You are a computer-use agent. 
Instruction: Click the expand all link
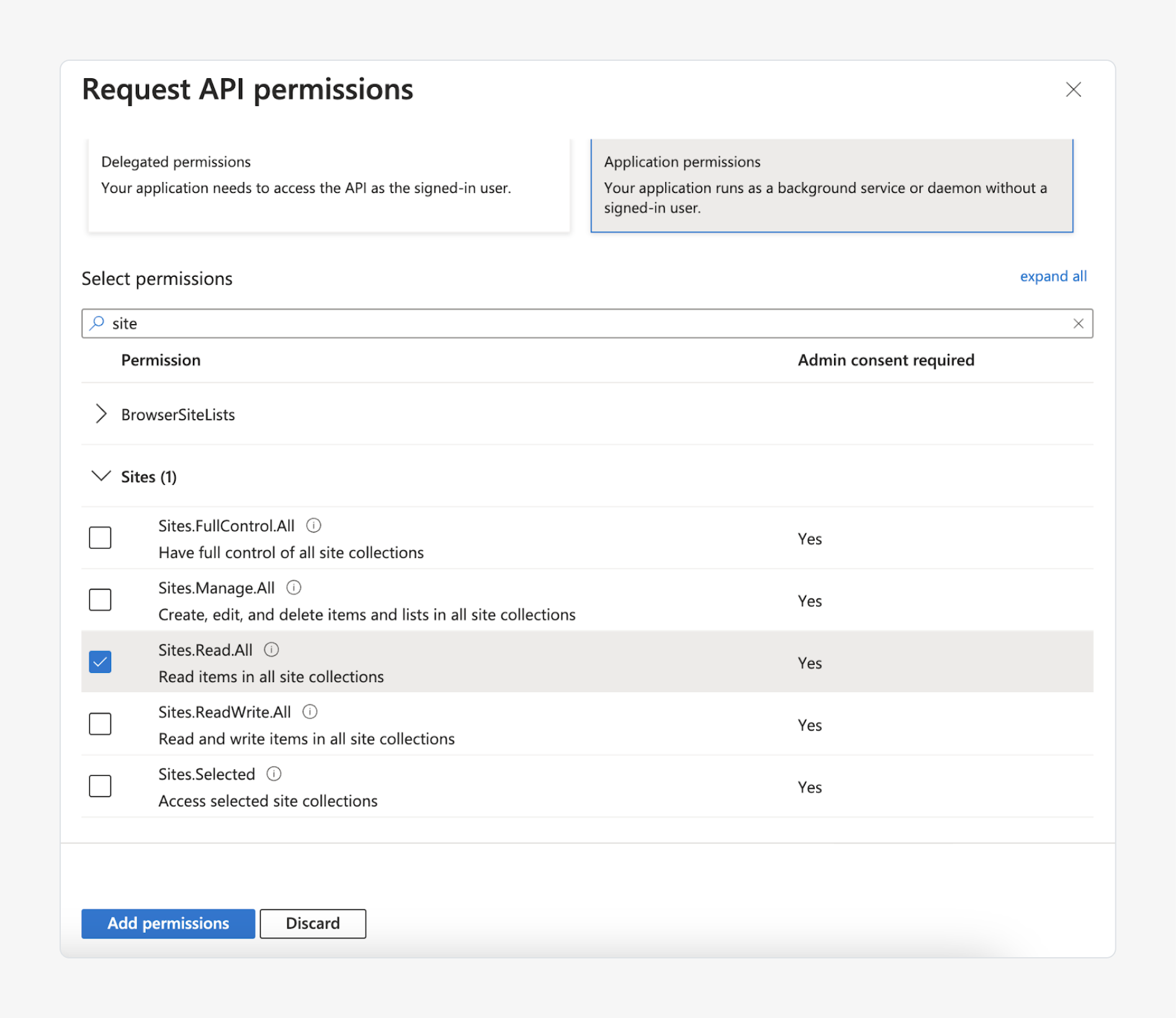[1053, 276]
